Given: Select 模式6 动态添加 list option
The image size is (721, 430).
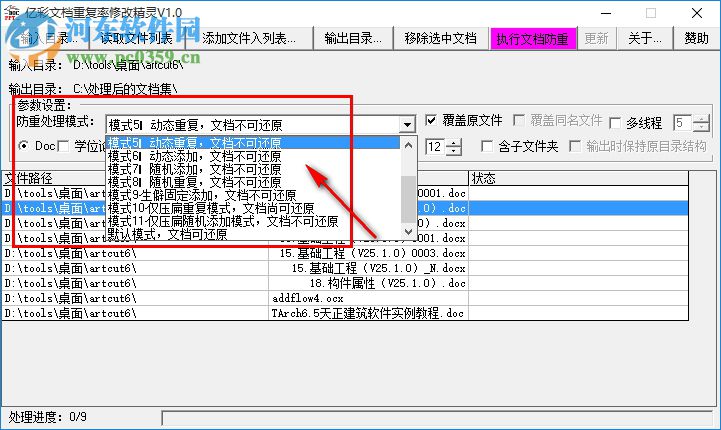Looking at the screenshot, I should point(252,156).
